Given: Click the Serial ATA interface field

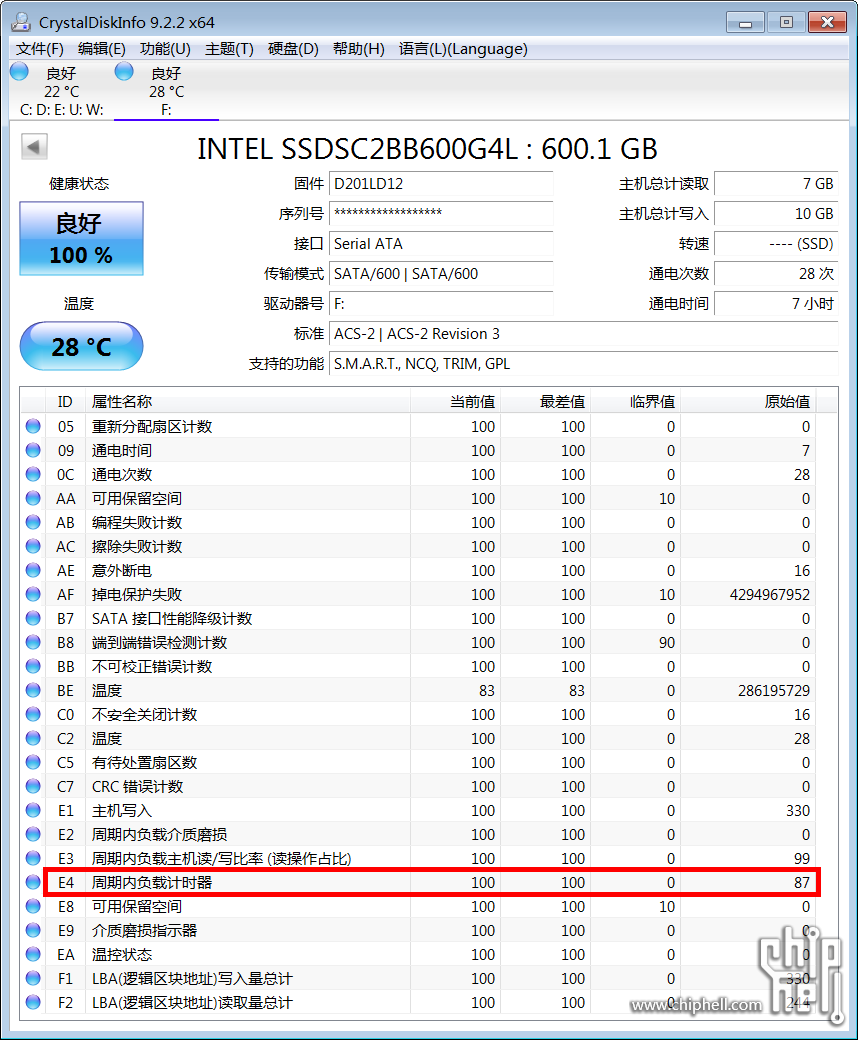Looking at the screenshot, I should [x=441, y=243].
